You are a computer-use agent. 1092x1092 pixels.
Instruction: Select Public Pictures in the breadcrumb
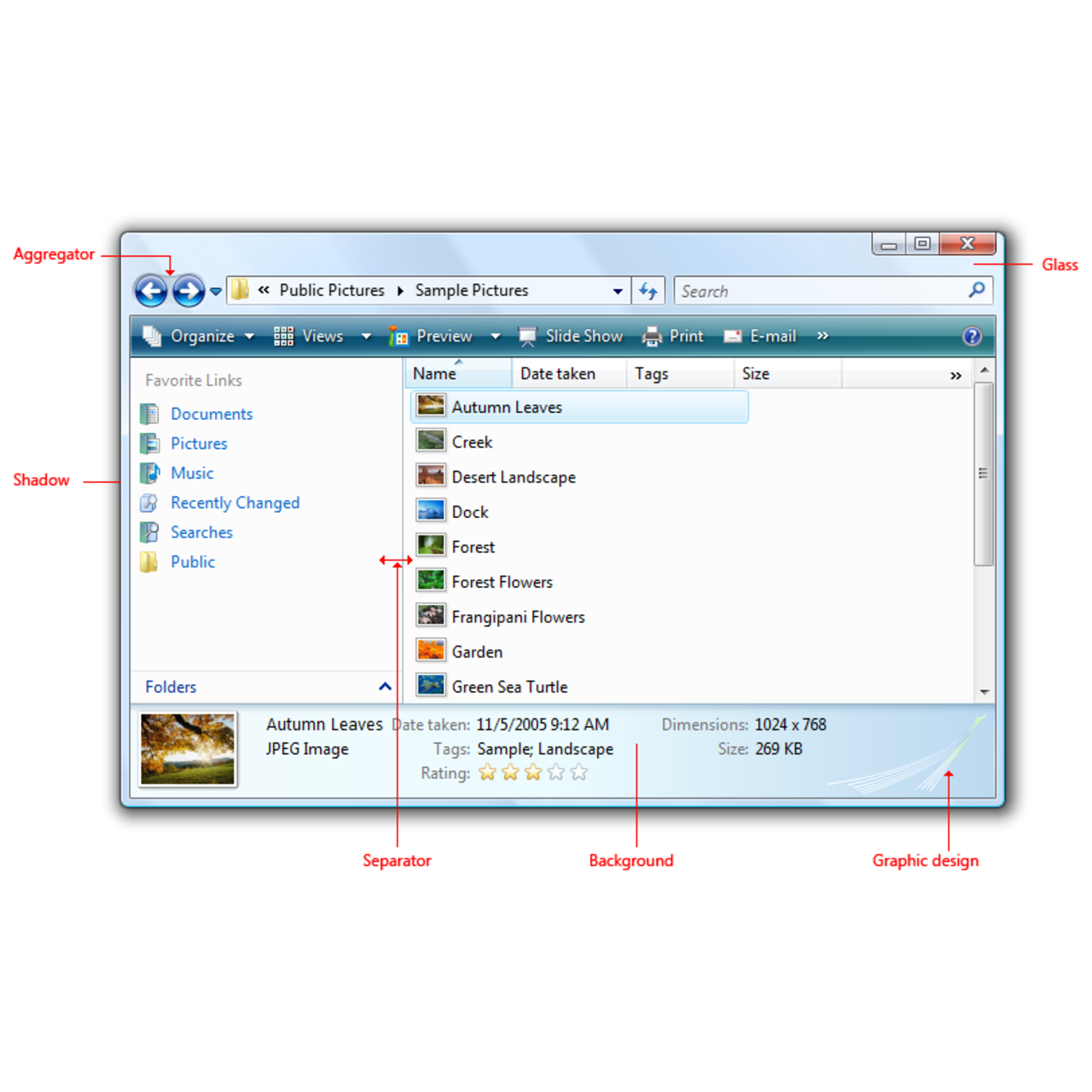coord(331,290)
